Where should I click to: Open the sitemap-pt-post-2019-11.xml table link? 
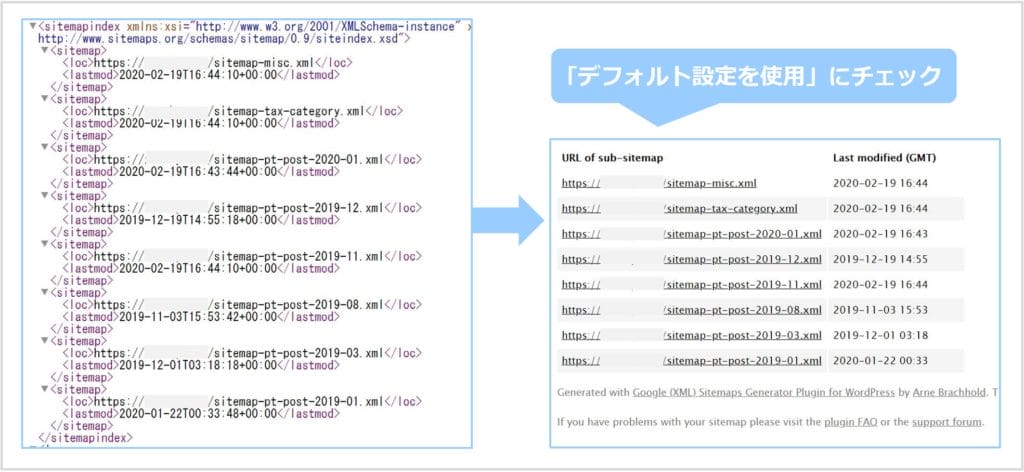tap(692, 285)
